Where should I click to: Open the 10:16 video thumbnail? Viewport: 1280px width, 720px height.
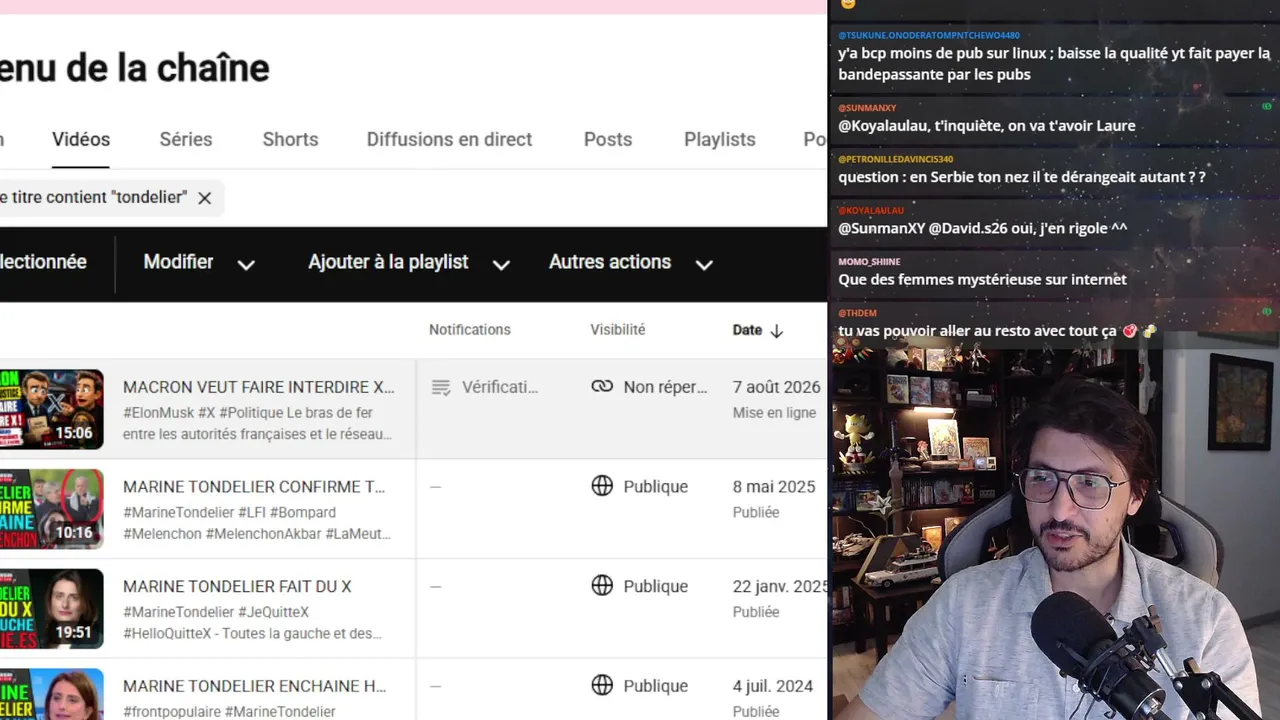point(52,509)
